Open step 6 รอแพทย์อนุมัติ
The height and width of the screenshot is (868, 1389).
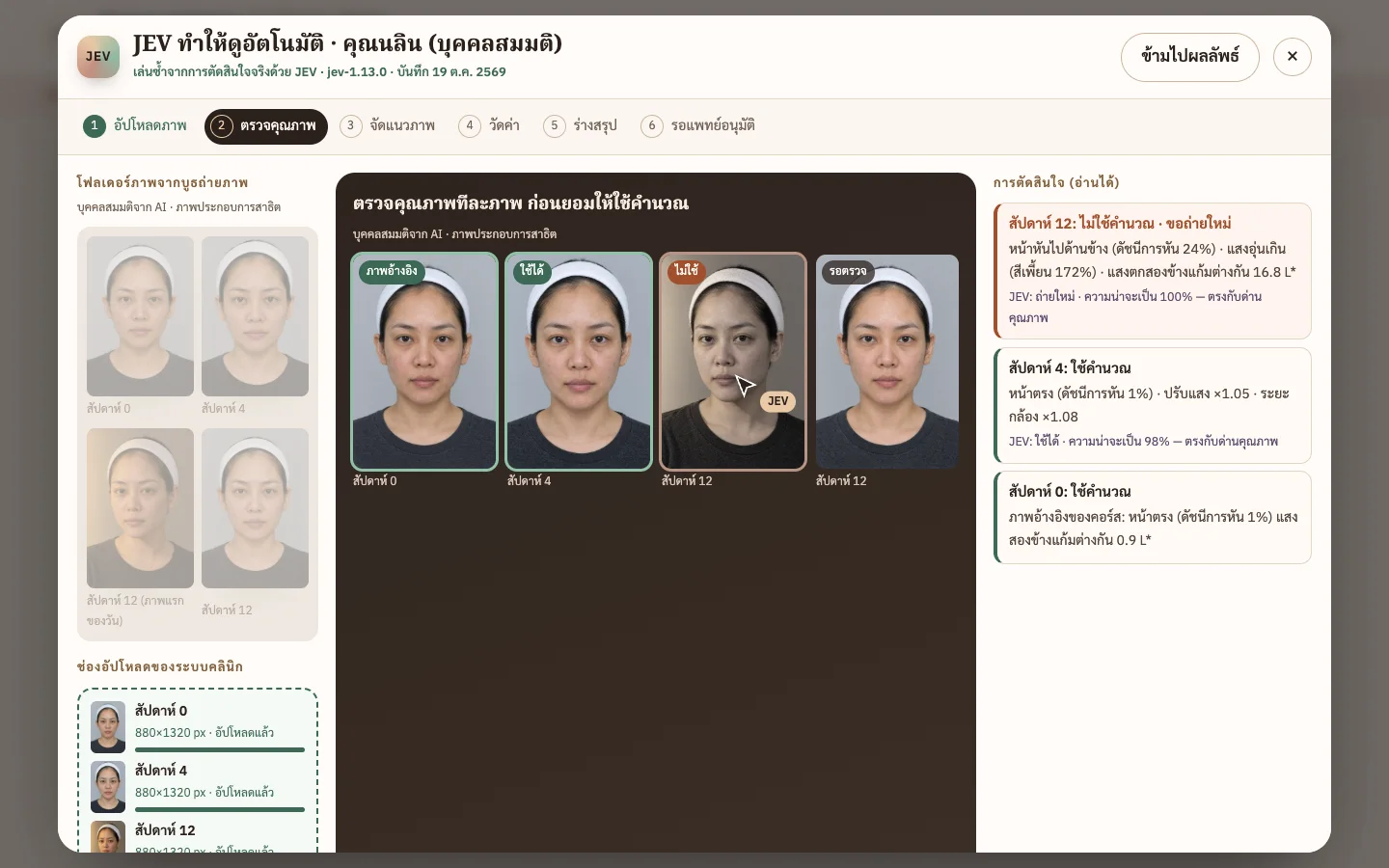tap(698, 126)
